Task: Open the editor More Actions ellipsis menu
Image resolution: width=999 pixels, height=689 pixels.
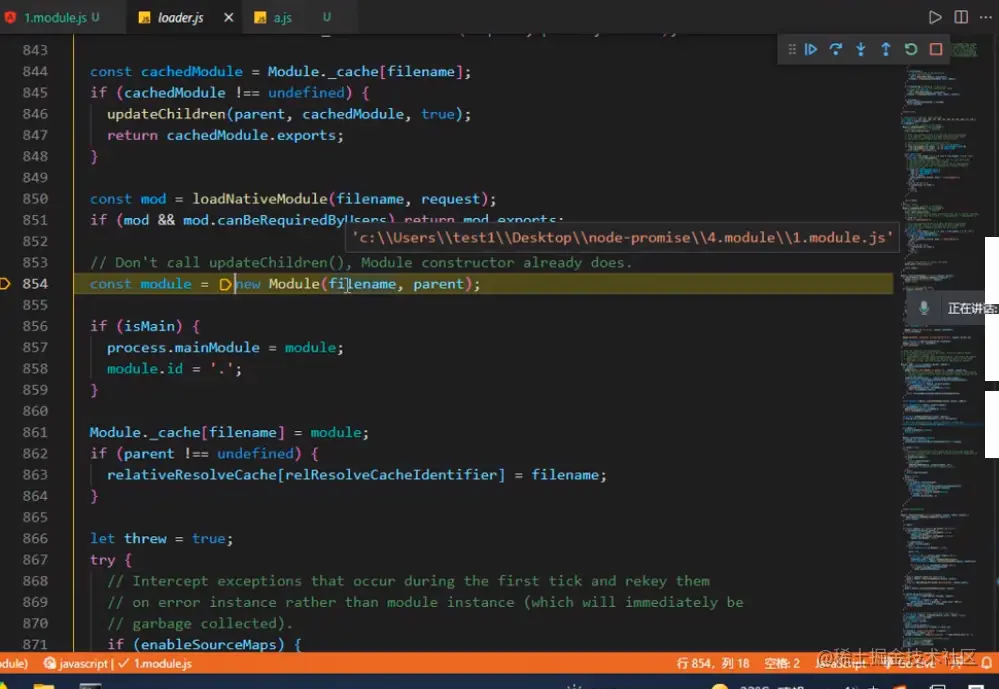Action: (x=986, y=17)
